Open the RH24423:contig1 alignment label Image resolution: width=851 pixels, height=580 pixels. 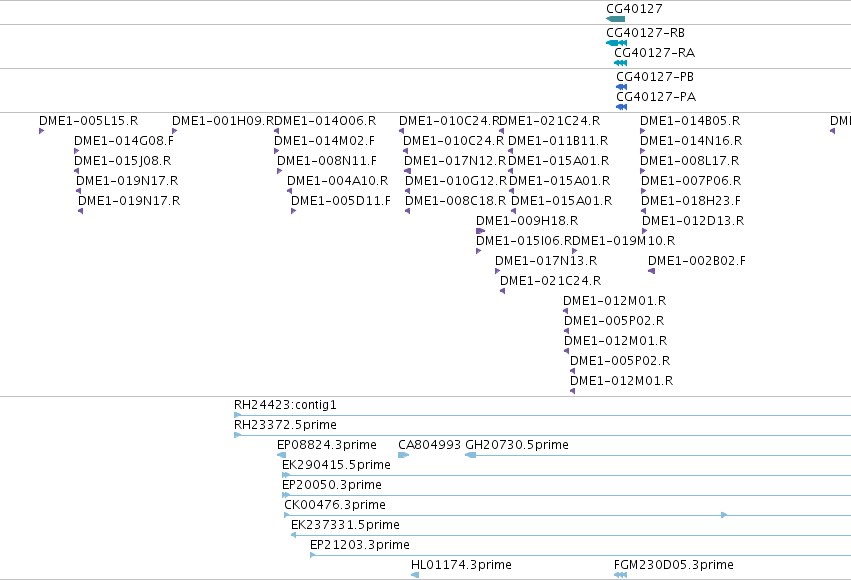[285, 405]
